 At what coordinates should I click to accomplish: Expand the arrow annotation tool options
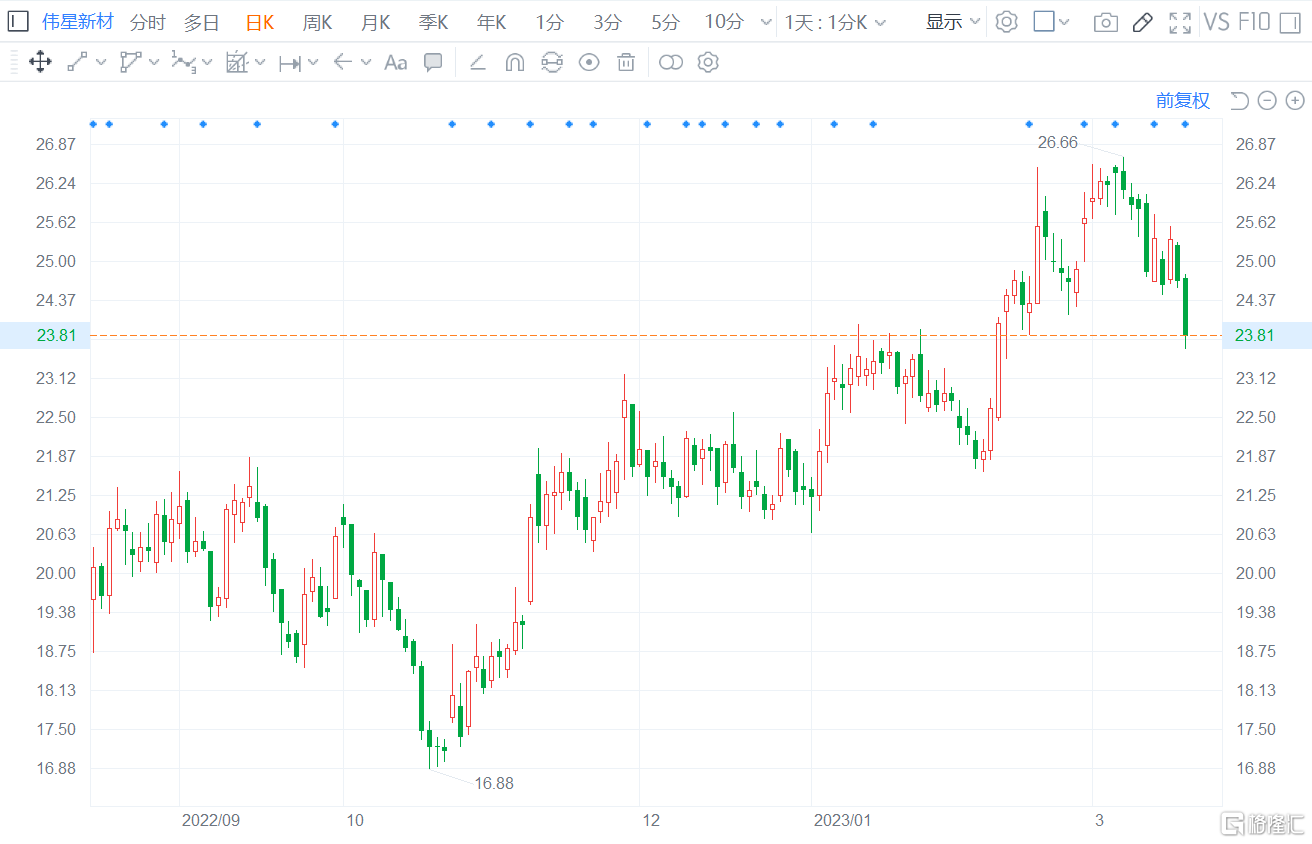pyautogui.click(x=366, y=62)
